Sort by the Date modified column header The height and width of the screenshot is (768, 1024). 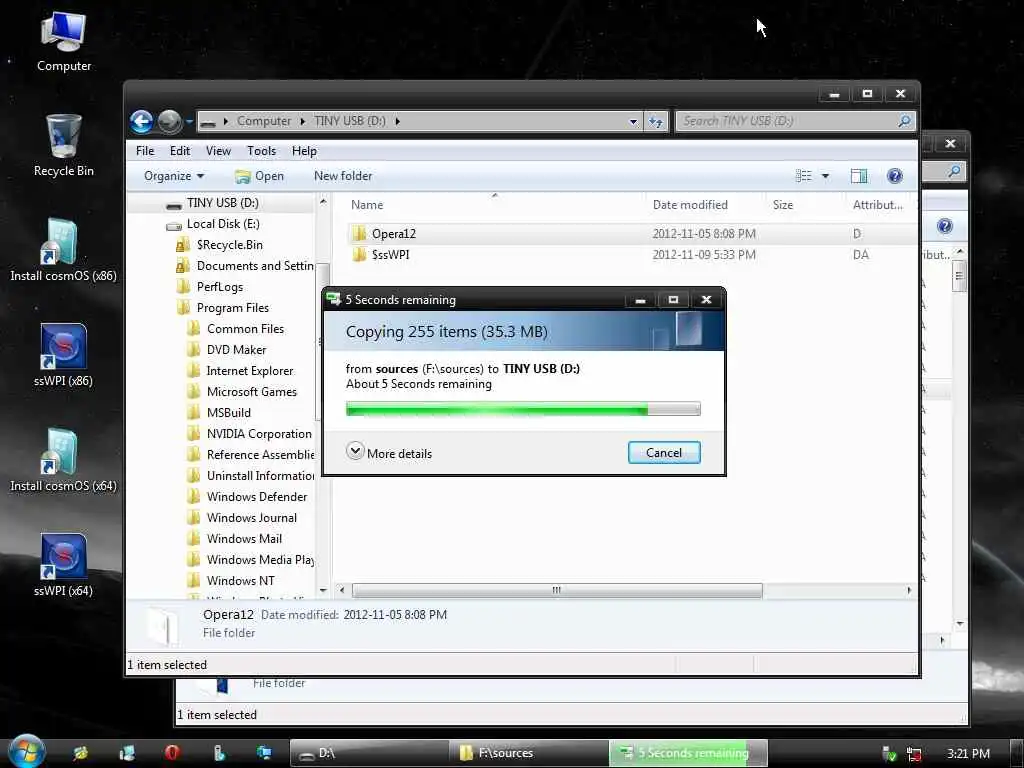690,204
